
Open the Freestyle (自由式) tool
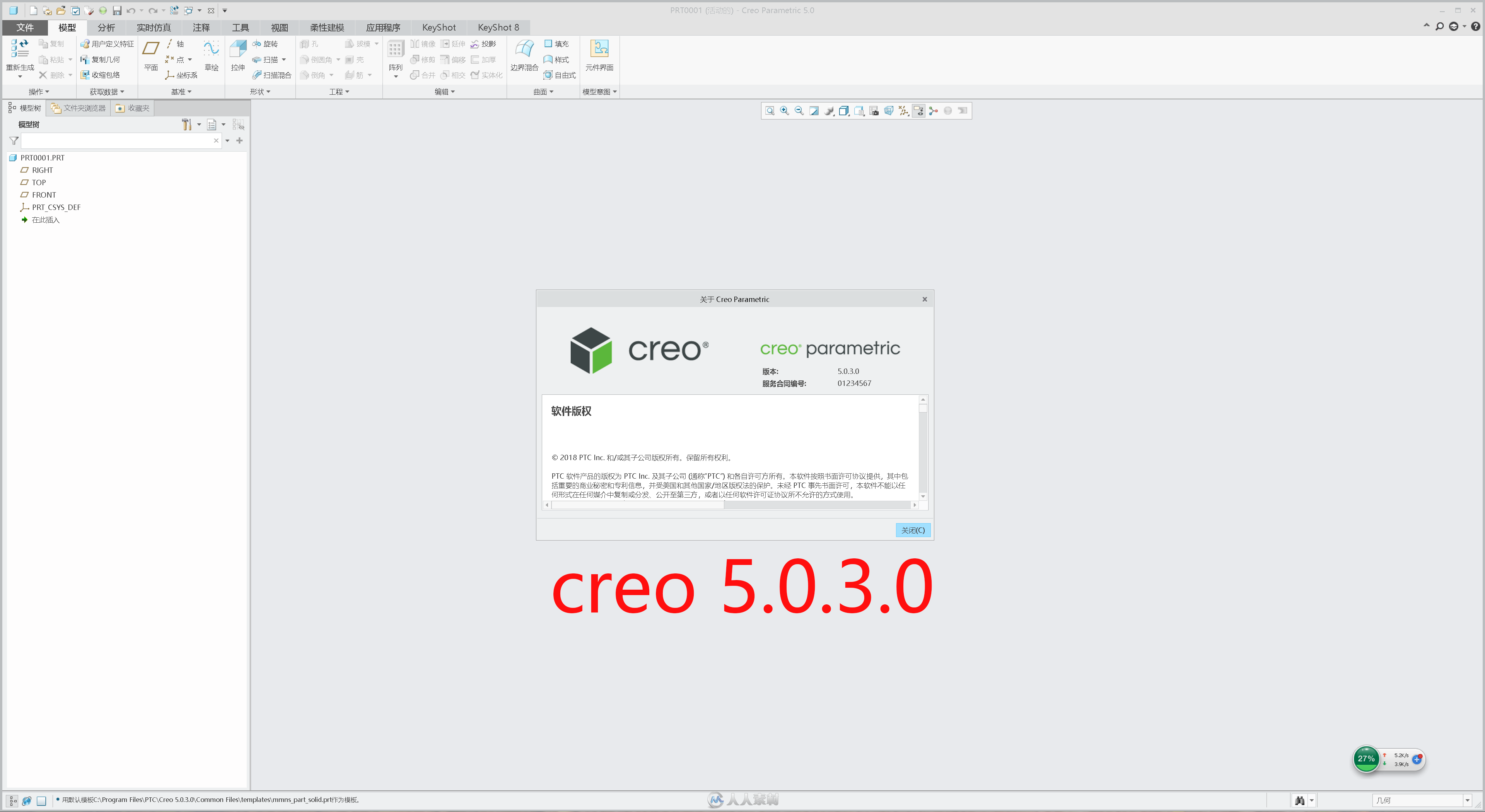[560, 75]
